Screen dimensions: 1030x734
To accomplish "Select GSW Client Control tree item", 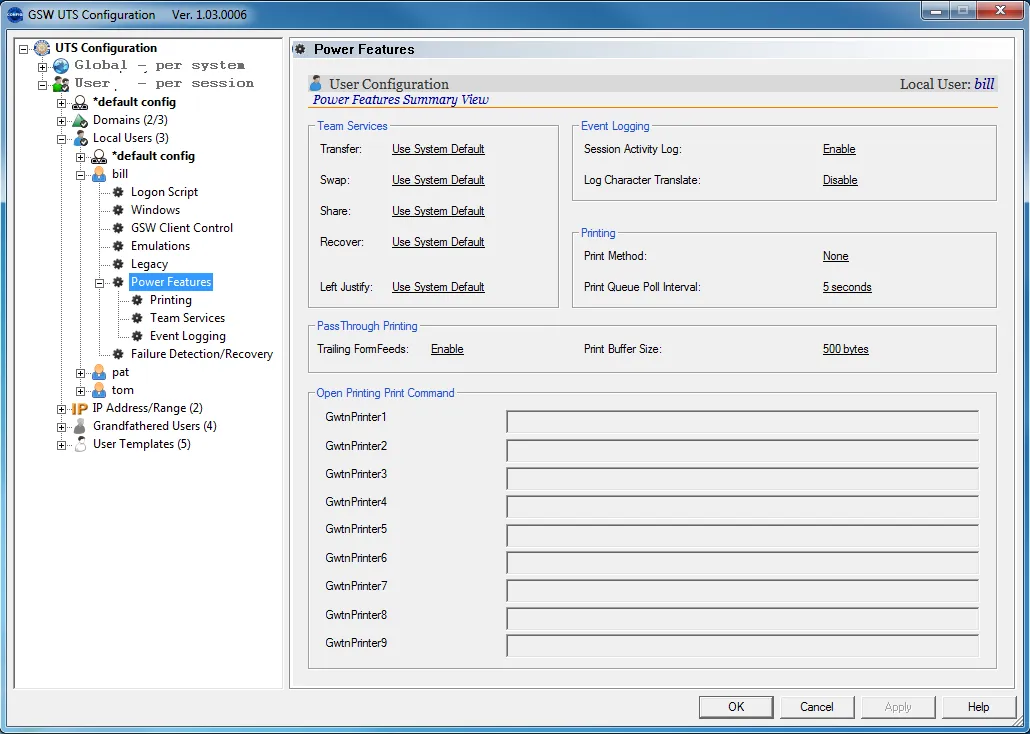I will [x=182, y=228].
